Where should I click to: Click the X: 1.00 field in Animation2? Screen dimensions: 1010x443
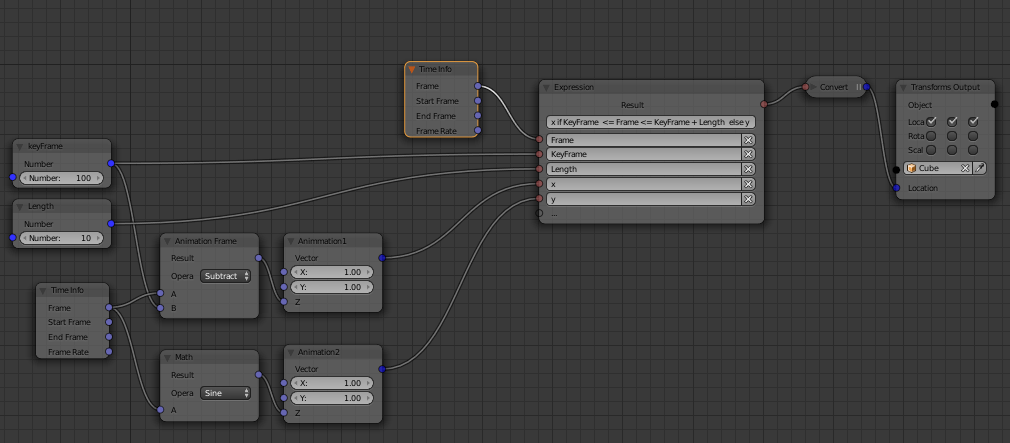point(332,383)
